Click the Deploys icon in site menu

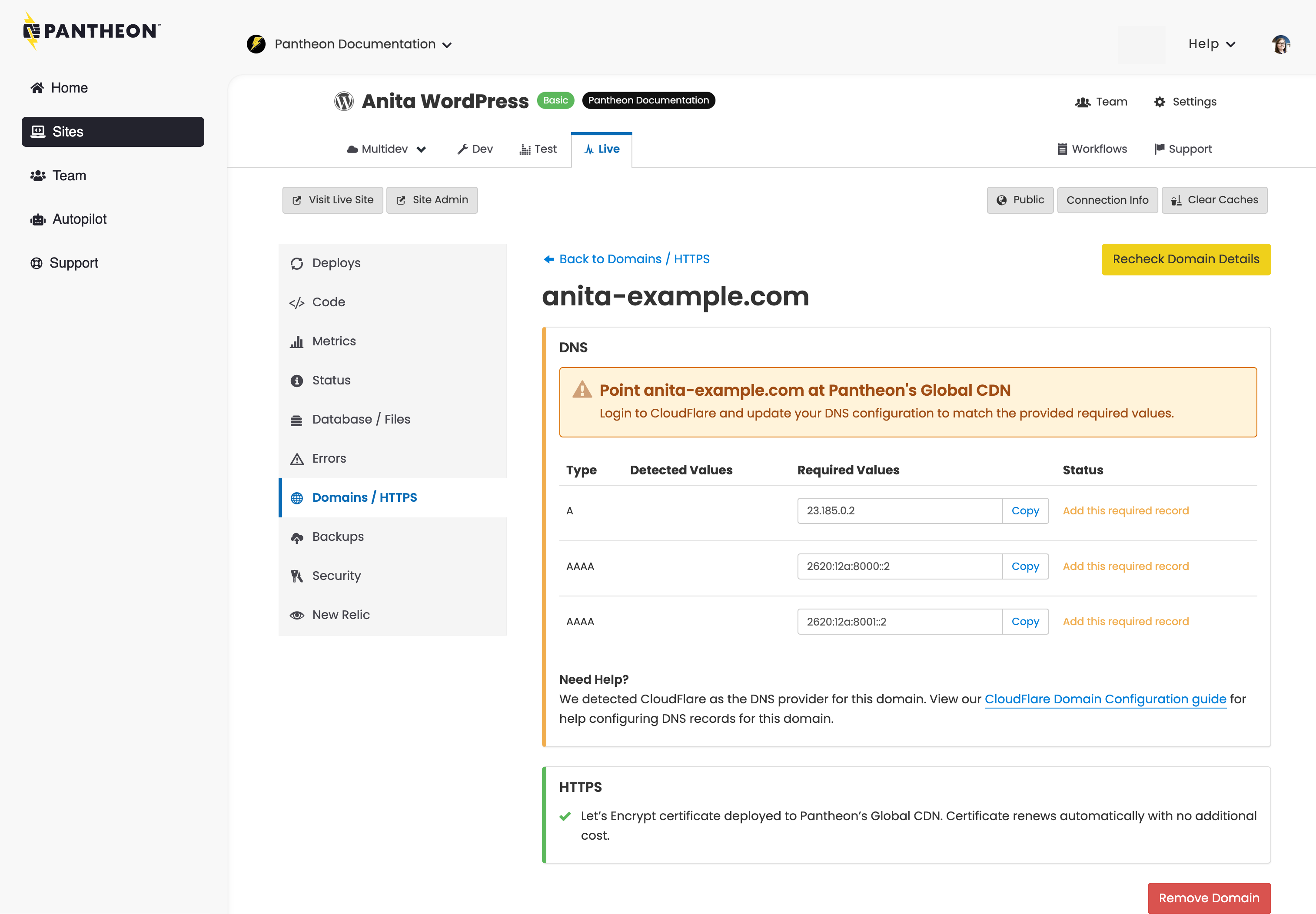pos(297,263)
